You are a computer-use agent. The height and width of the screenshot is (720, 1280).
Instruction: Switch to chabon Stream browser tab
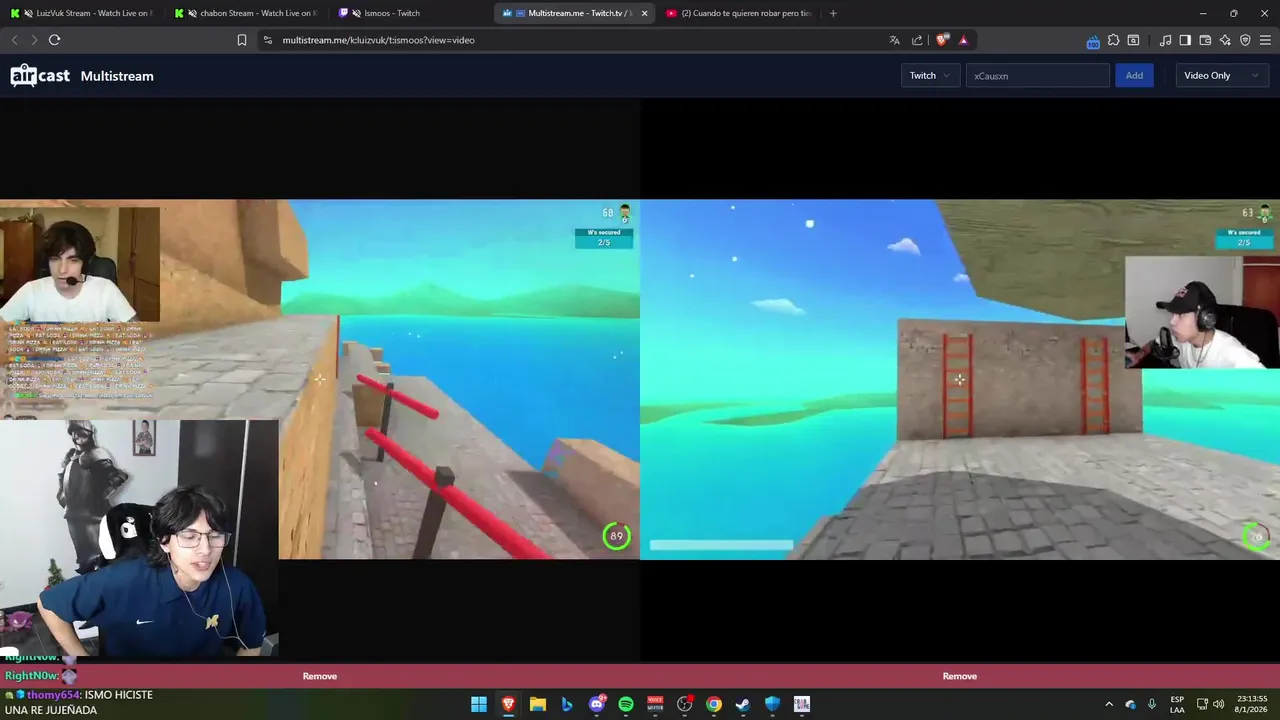[246, 13]
